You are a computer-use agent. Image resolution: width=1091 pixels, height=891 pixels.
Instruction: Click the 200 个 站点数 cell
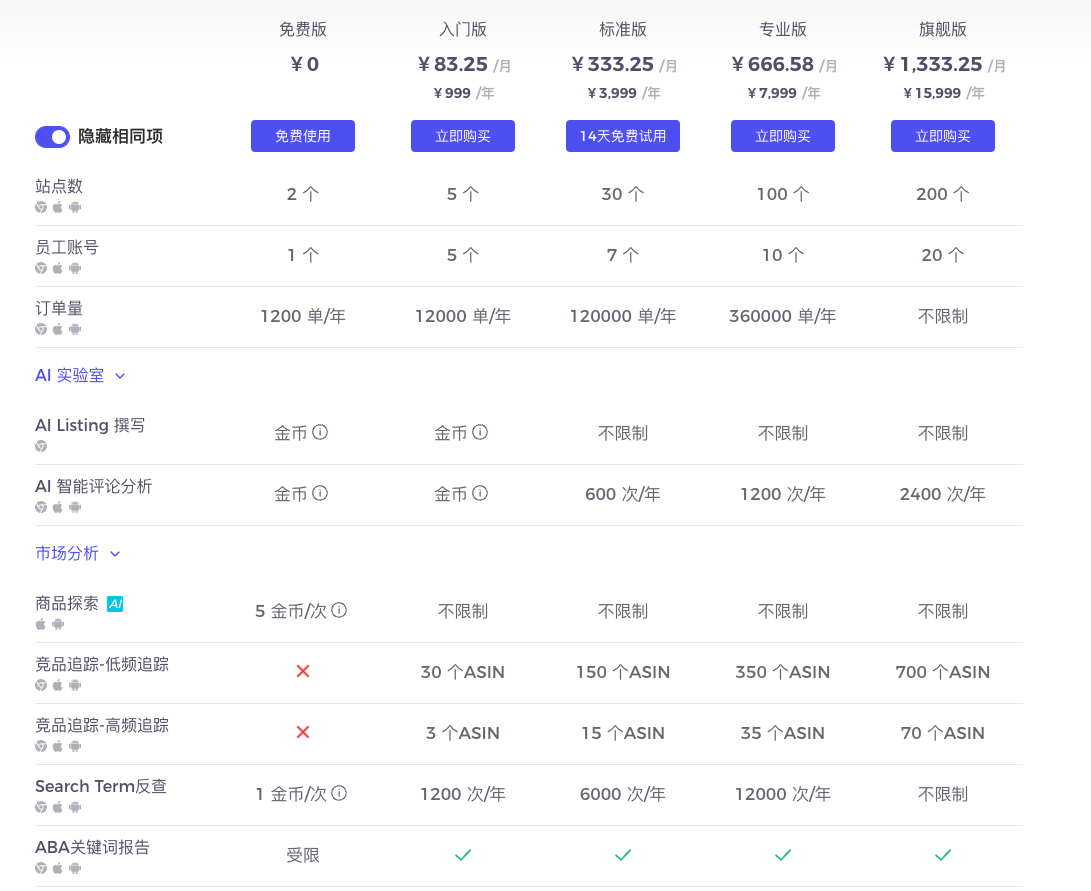pyautogui.click(x=943, y=194)
